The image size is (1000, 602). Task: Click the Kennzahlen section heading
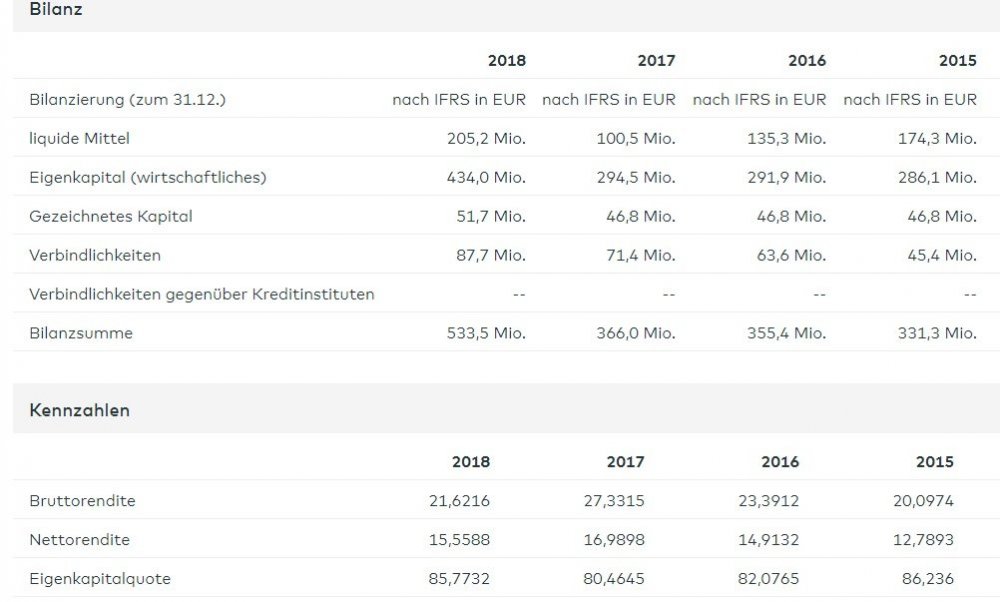pos(80,410)
